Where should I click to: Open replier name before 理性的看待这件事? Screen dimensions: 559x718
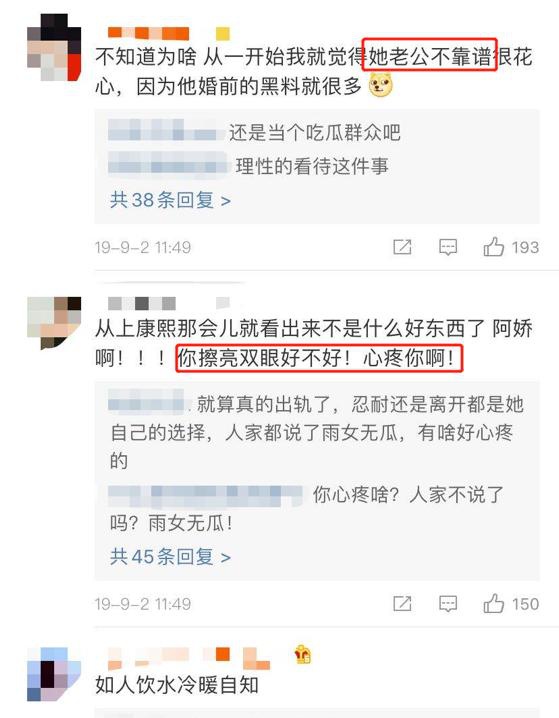click(168, 163)
